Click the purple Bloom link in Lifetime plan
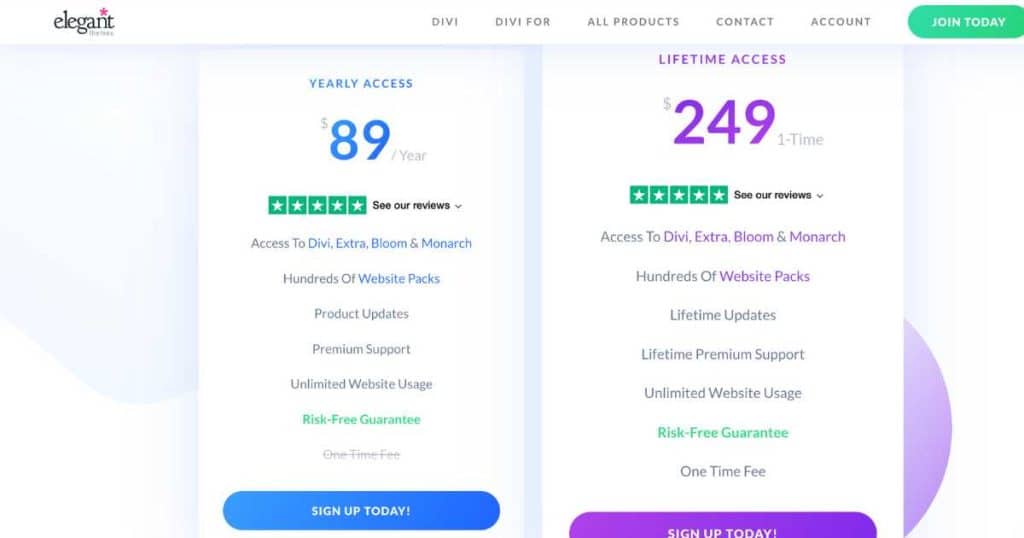This screenshot has height=538, width=1024. tap(753, 237)
